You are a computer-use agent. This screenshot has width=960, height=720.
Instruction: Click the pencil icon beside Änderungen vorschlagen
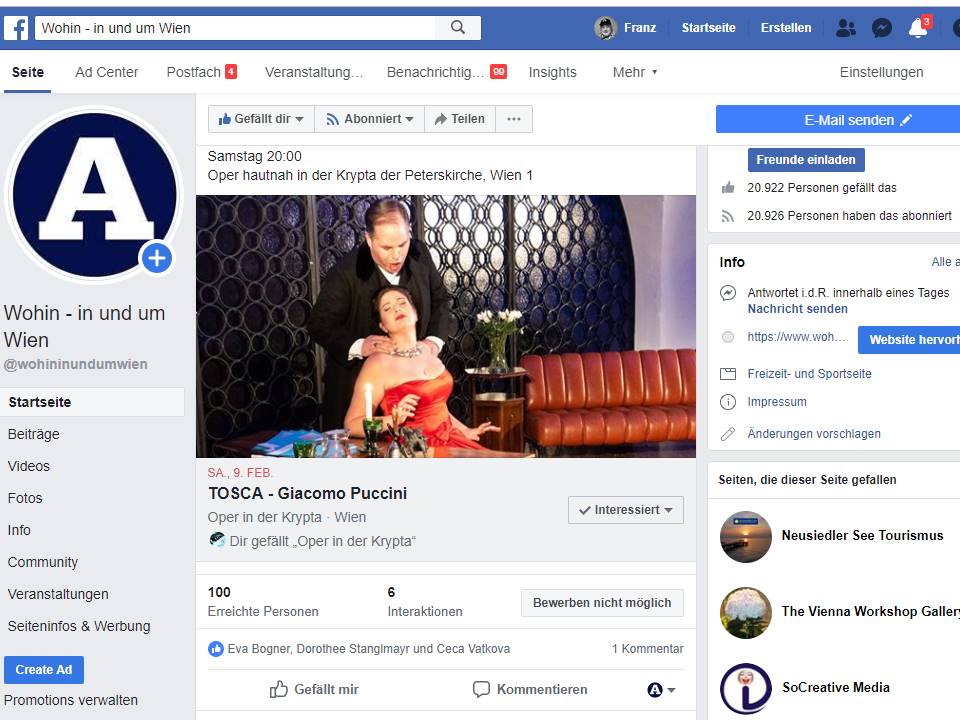727,434
